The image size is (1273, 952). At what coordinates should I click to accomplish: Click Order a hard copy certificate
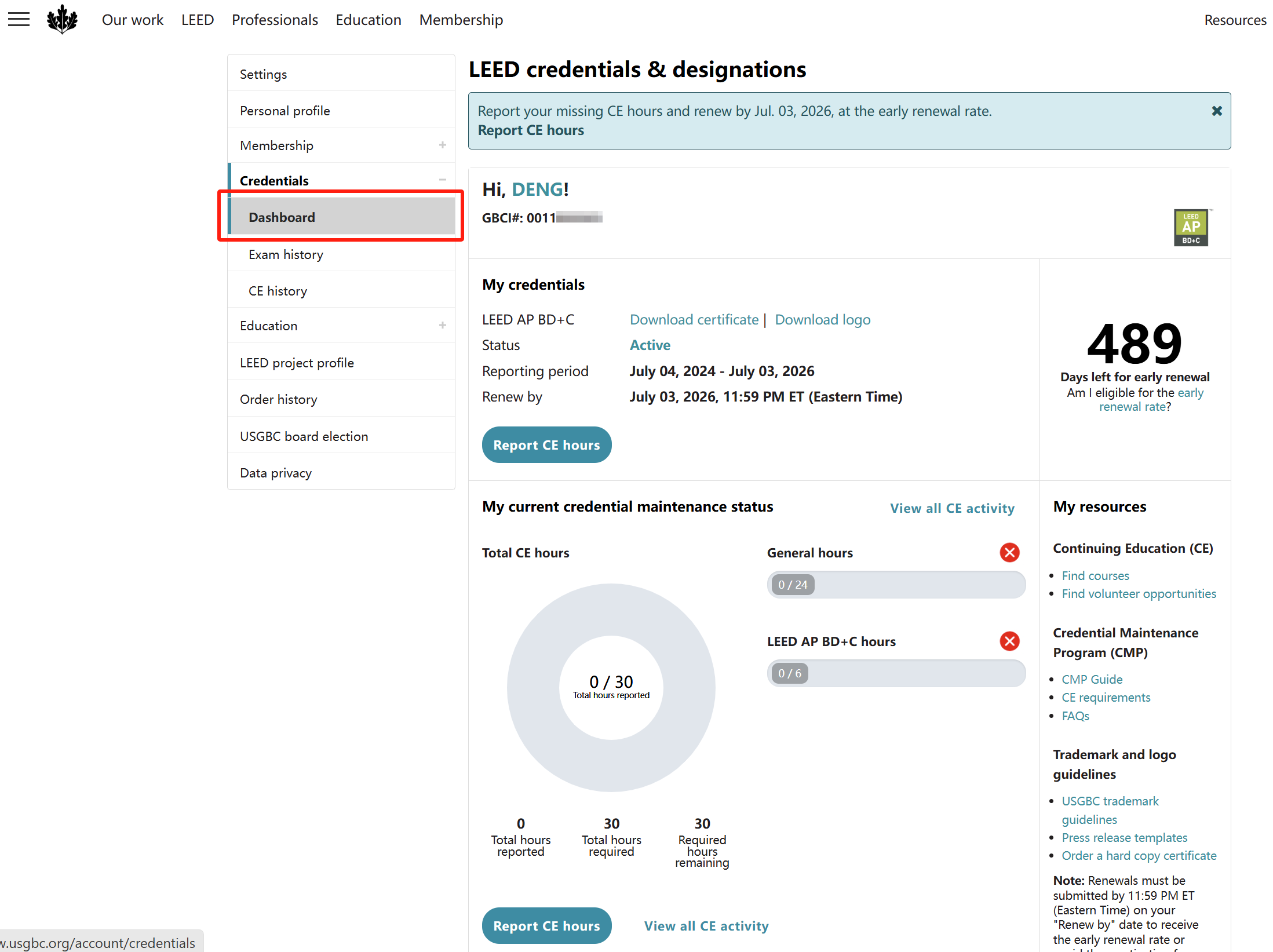point(1139,856)
